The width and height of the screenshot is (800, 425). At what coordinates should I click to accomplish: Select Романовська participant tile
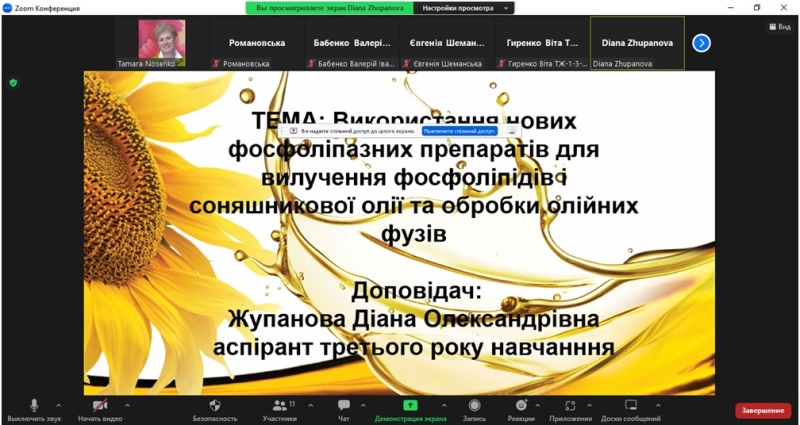(x=257, y=43)
